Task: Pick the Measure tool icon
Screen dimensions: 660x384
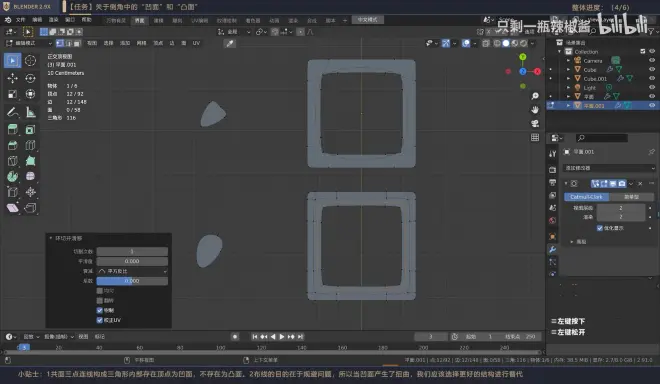Action: click(30, 112)
